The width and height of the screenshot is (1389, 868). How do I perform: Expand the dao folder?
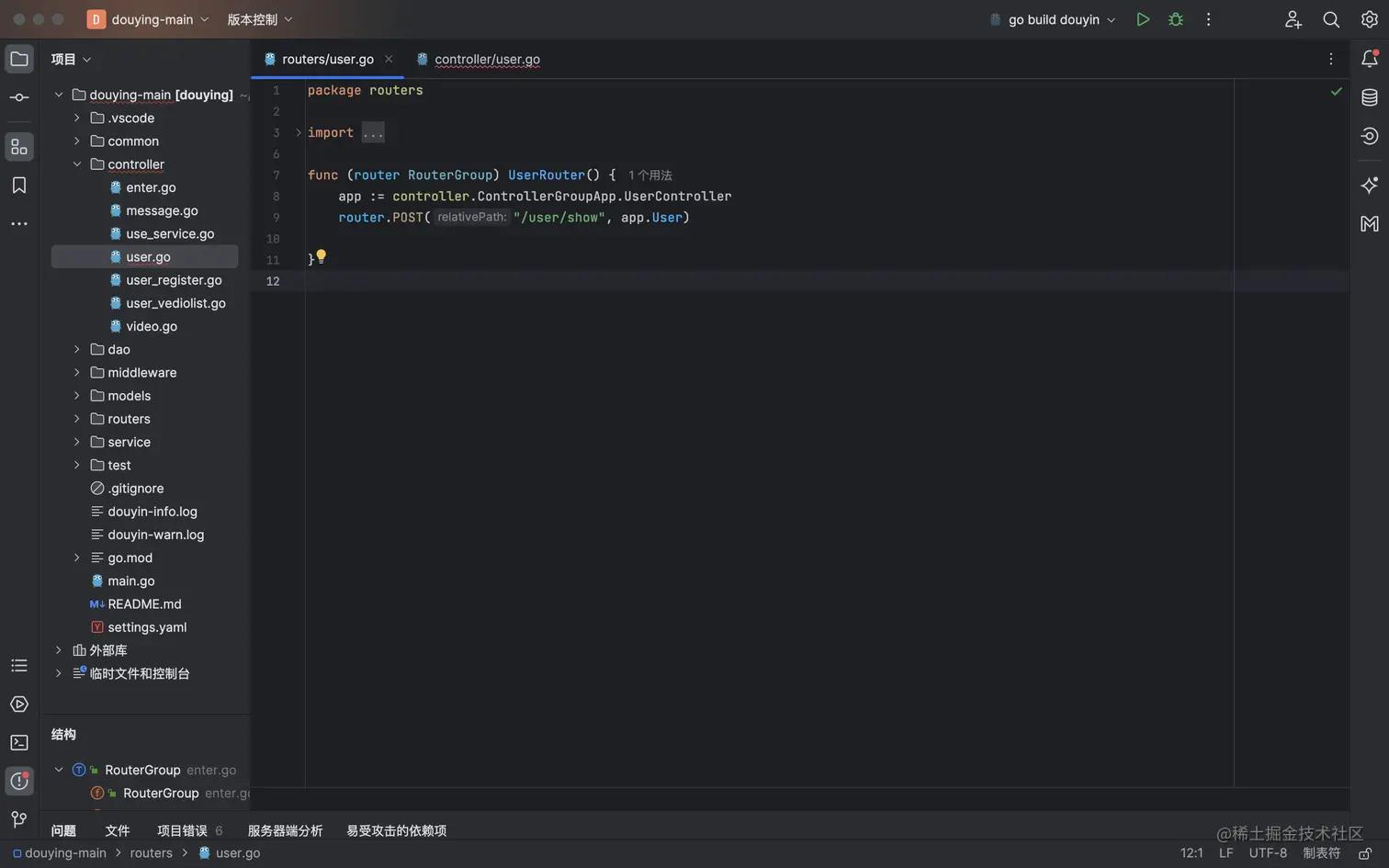(77, 350)
